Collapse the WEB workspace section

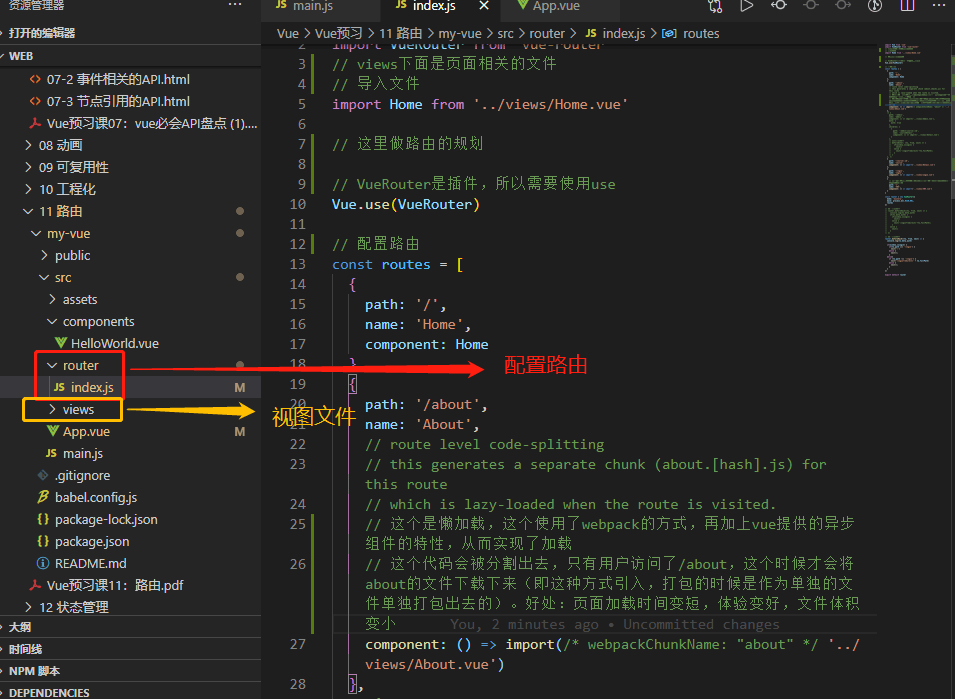tap(130, 56)
